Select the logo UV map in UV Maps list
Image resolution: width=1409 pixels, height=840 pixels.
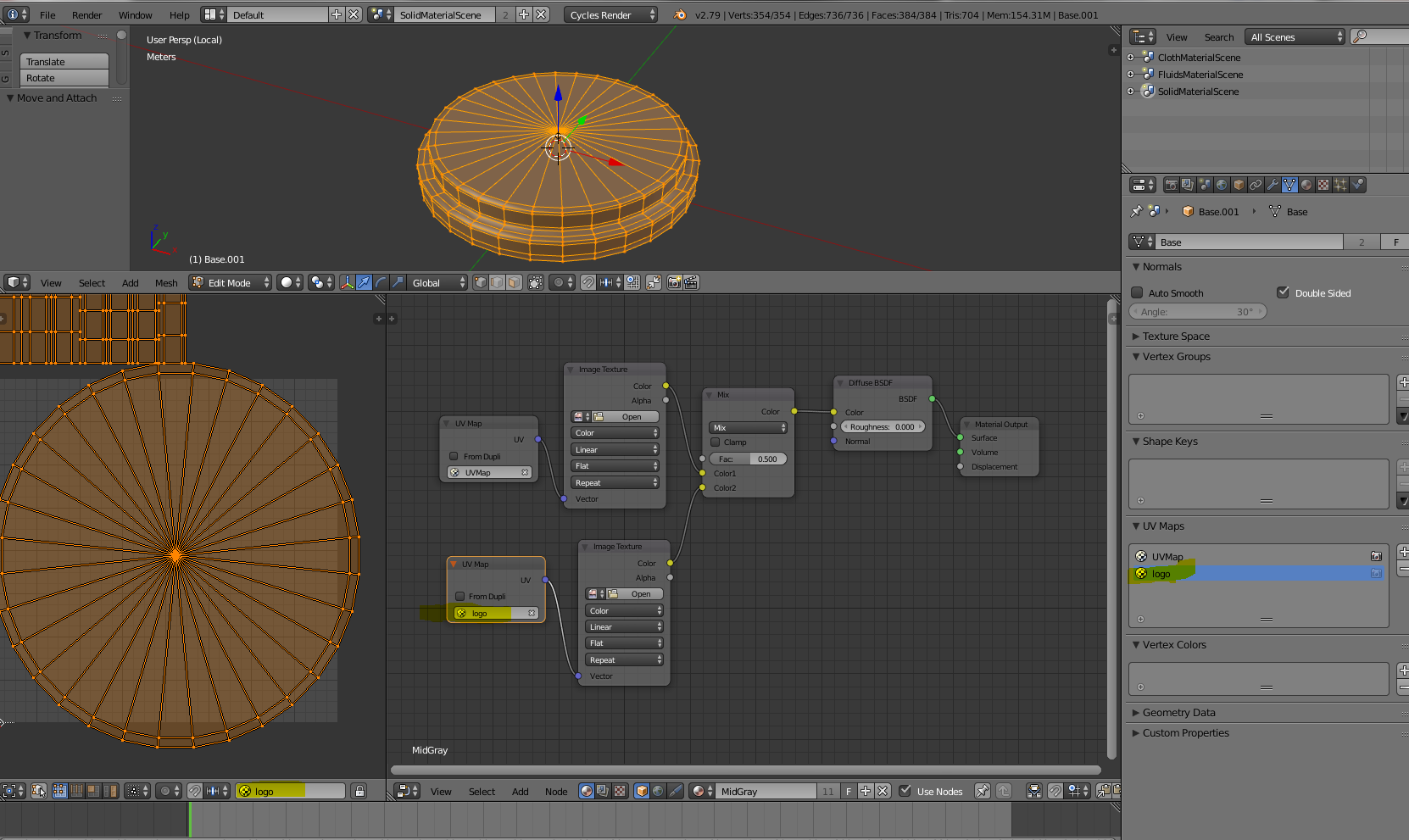point(1258,574)
